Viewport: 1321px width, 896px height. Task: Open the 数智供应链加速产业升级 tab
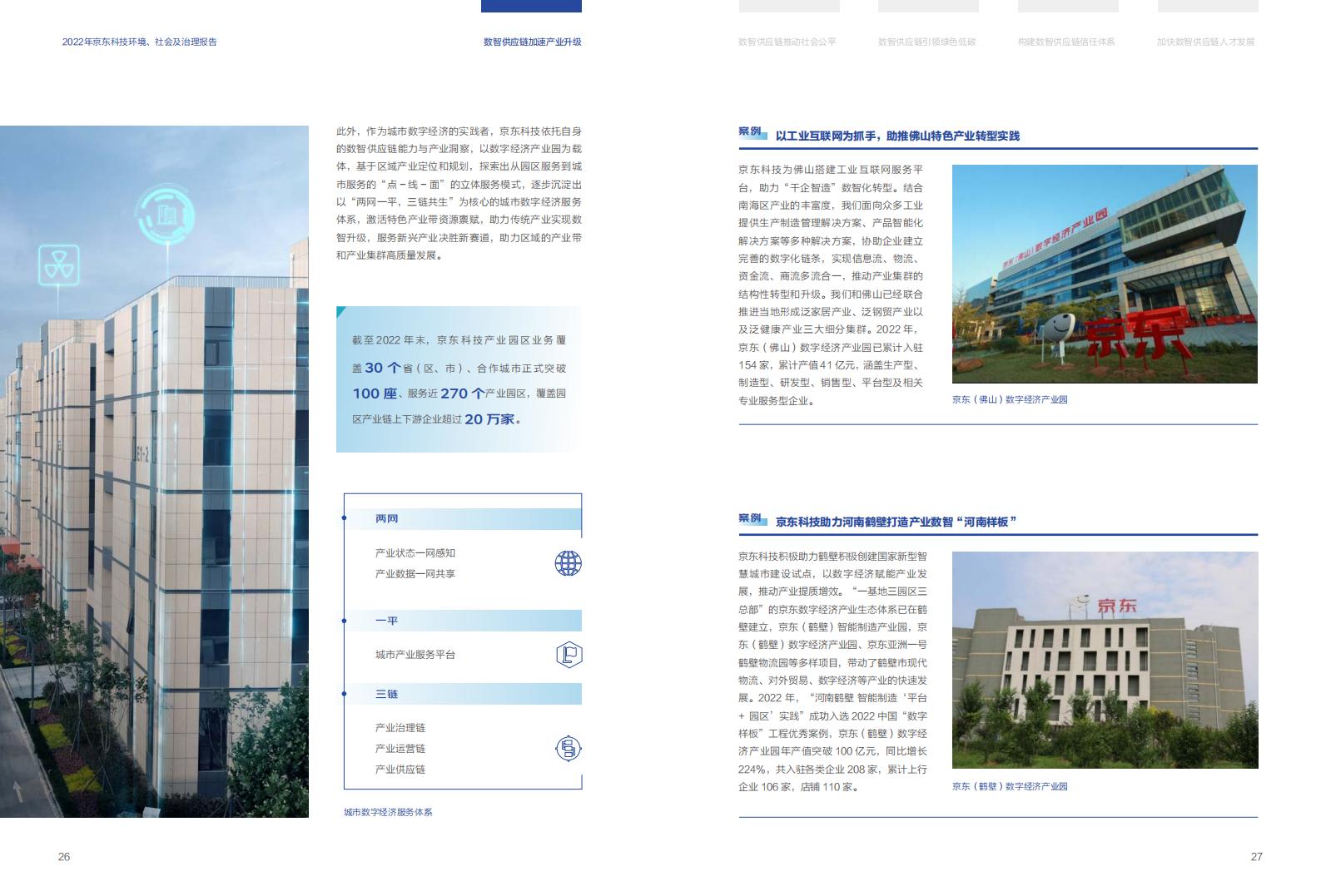click(532, 42)
